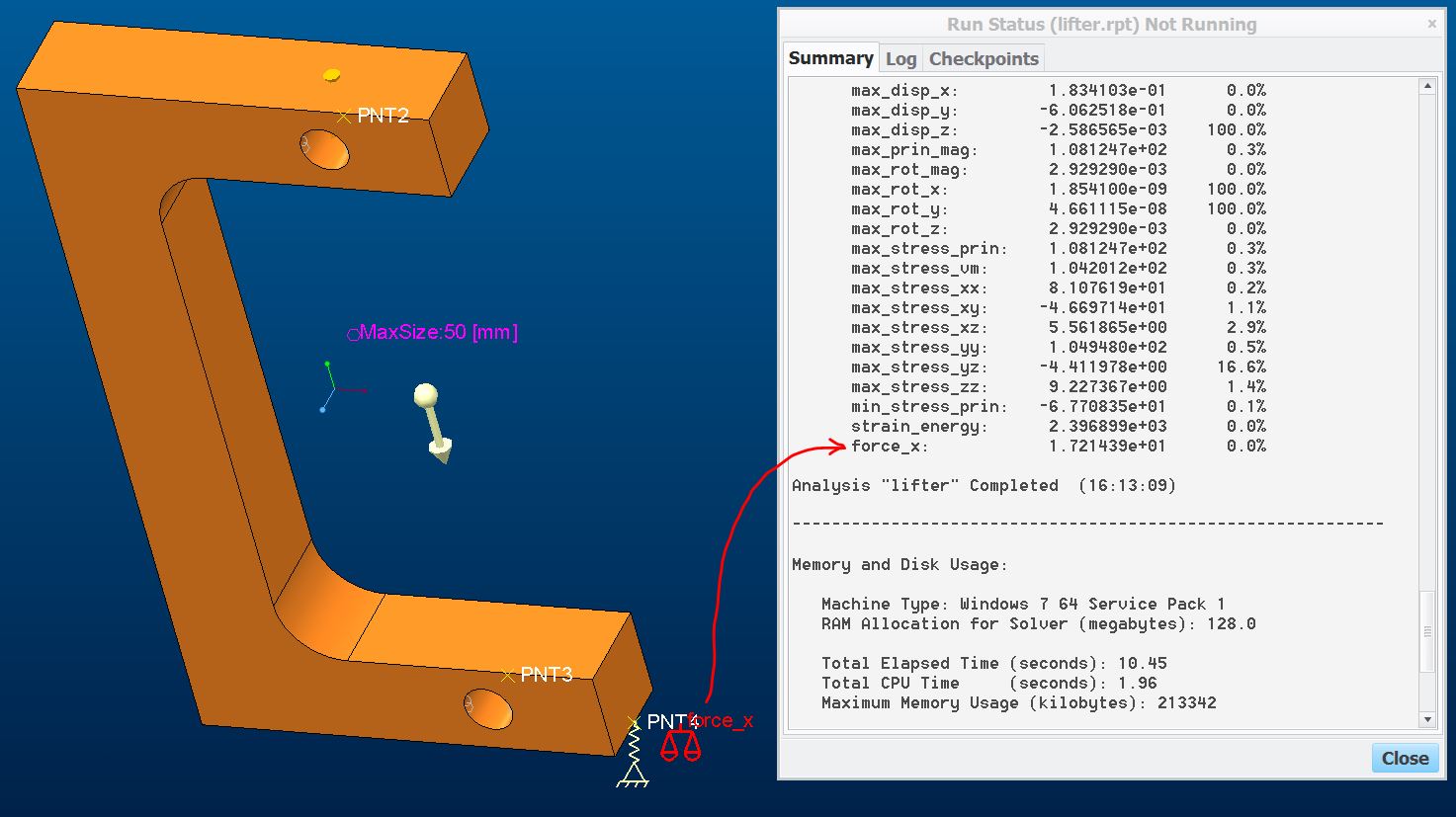Viewport: 1456px width, 817px height.
Task: Click the Close button
Action: click(1404, 758)
